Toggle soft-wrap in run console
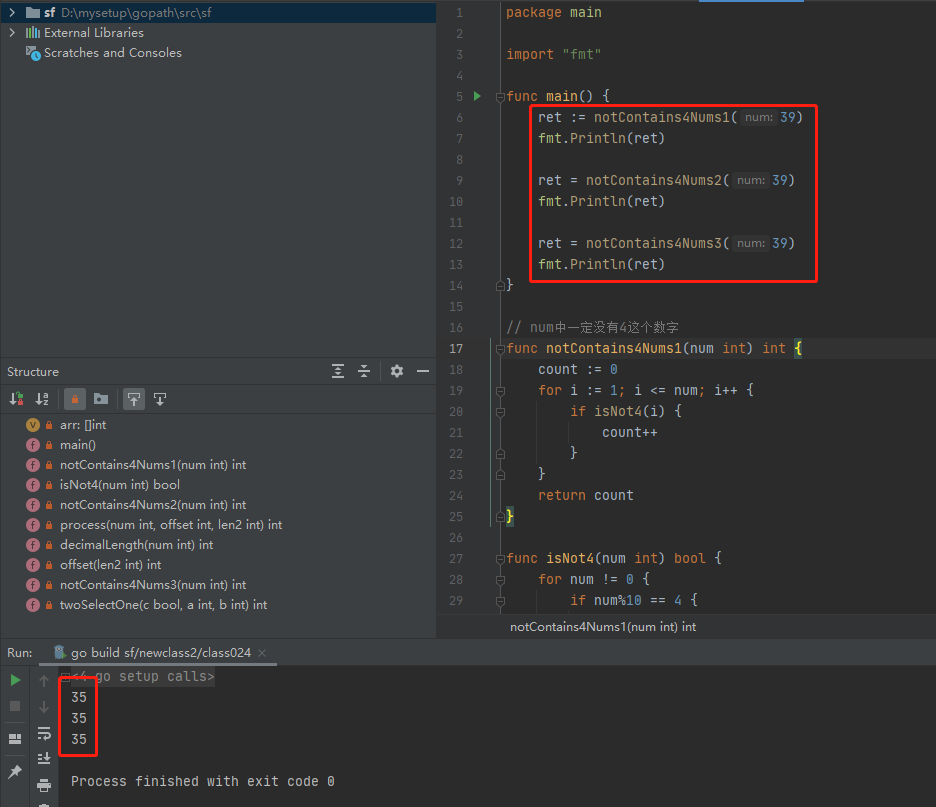The image size is (936, 807). coord(44,733)
